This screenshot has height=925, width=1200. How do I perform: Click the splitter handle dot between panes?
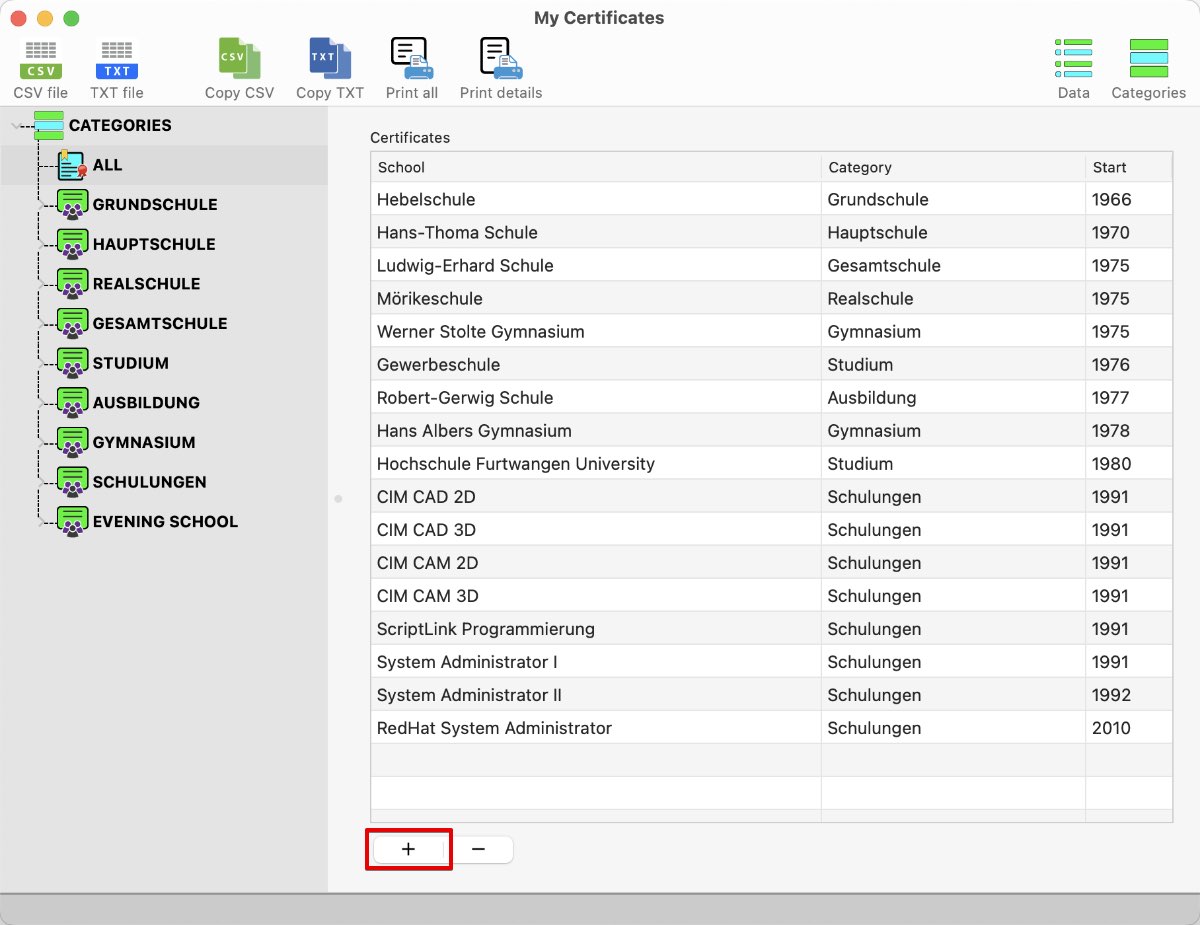coord(338,498)
